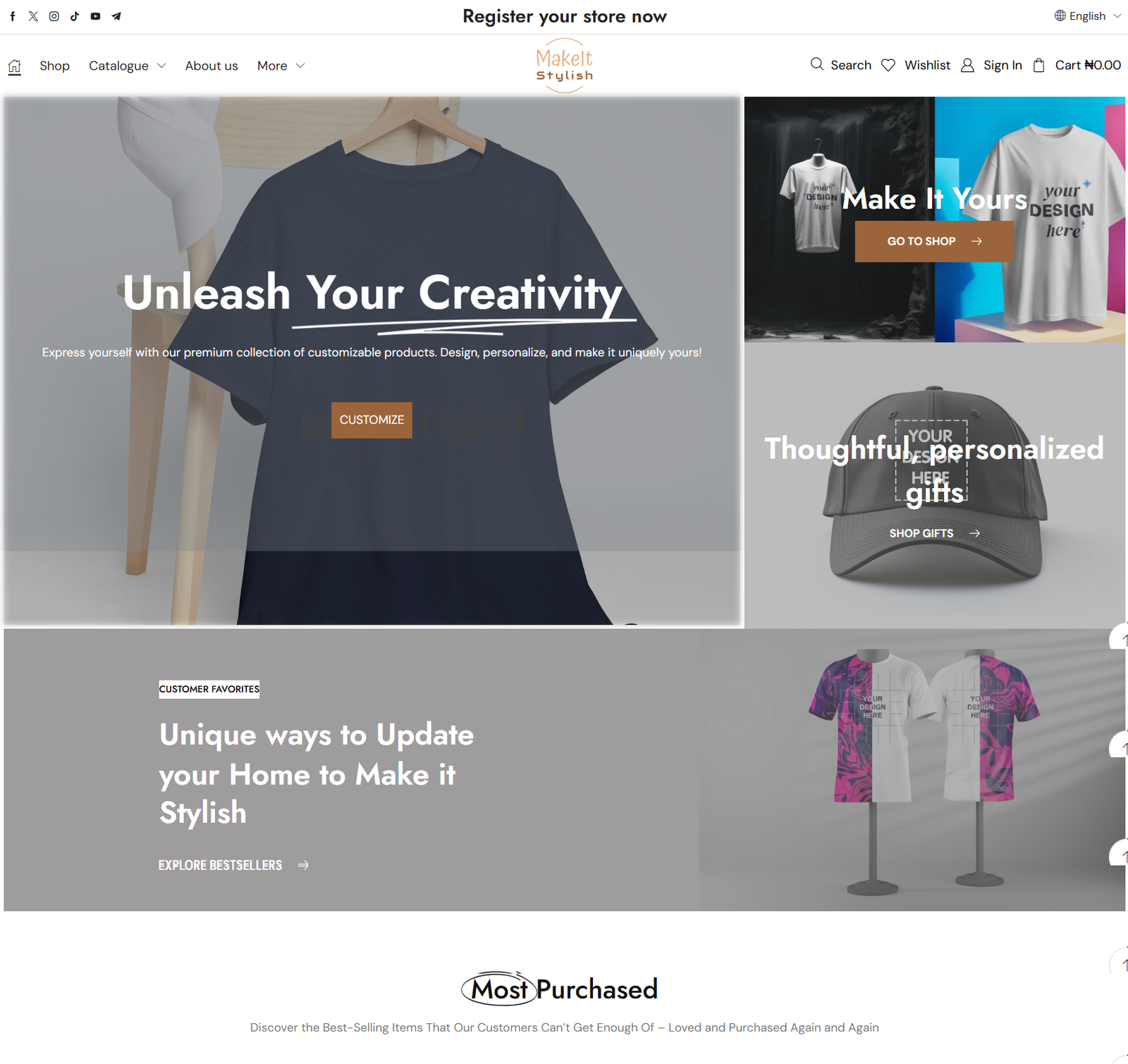
Task: Open the cart bag icon
Action: tap(1038, 65)
